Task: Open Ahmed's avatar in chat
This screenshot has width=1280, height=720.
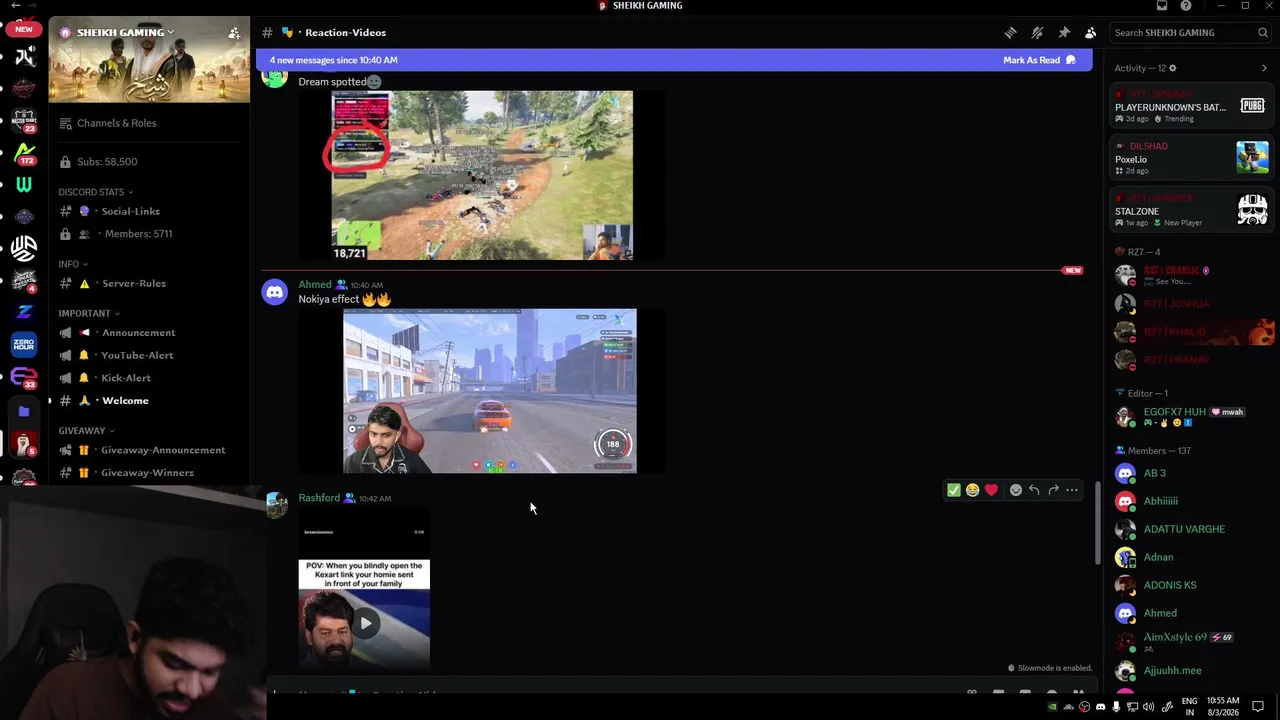Action: tap(275, 292)
